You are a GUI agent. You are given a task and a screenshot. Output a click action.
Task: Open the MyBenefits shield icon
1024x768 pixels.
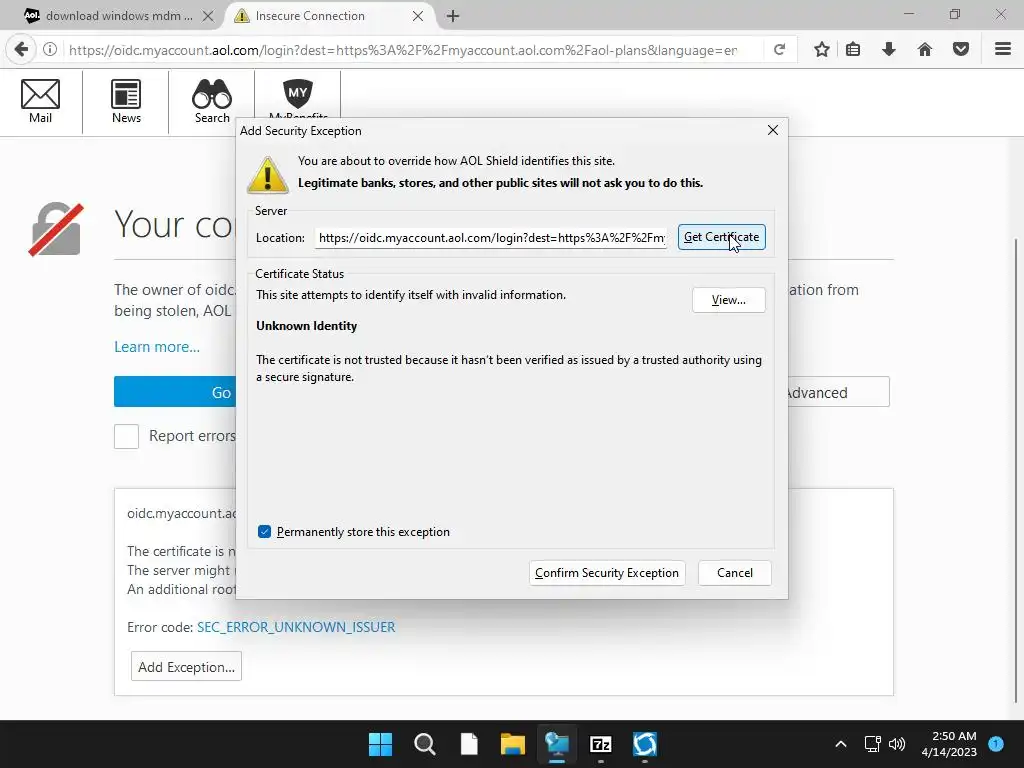(x=298, y=97)
